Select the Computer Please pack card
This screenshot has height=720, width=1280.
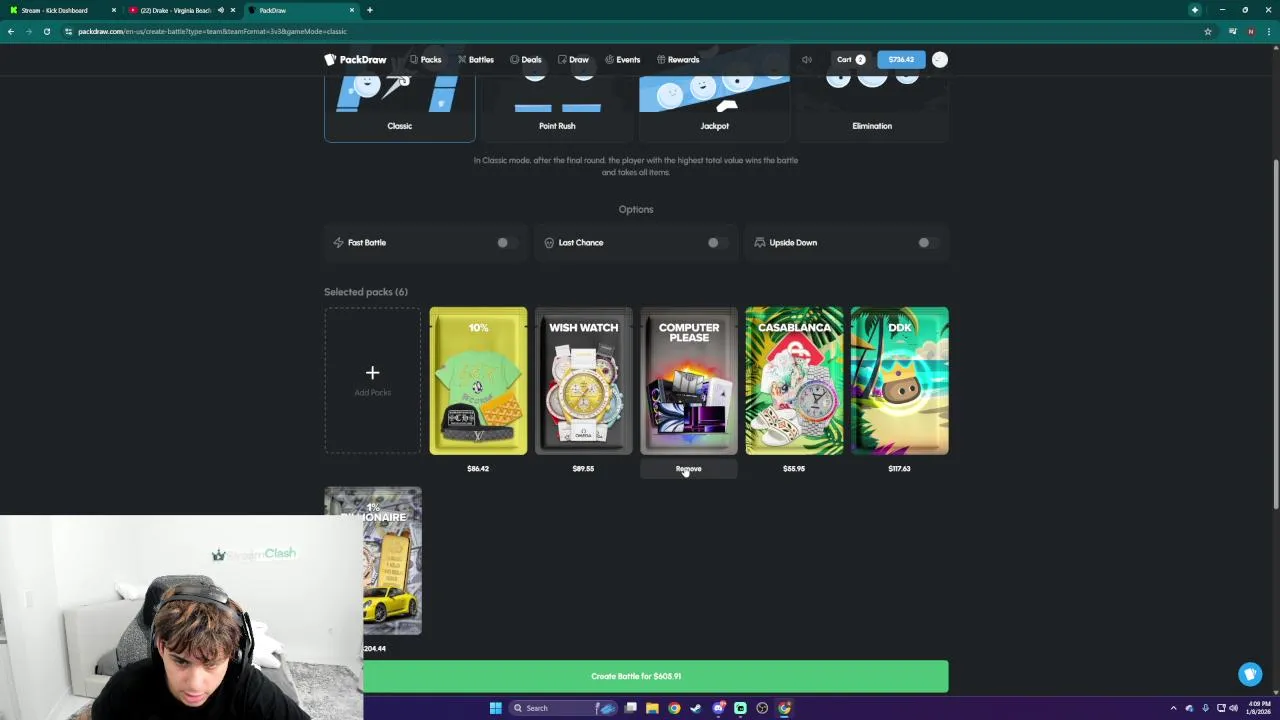pos(689,380)
